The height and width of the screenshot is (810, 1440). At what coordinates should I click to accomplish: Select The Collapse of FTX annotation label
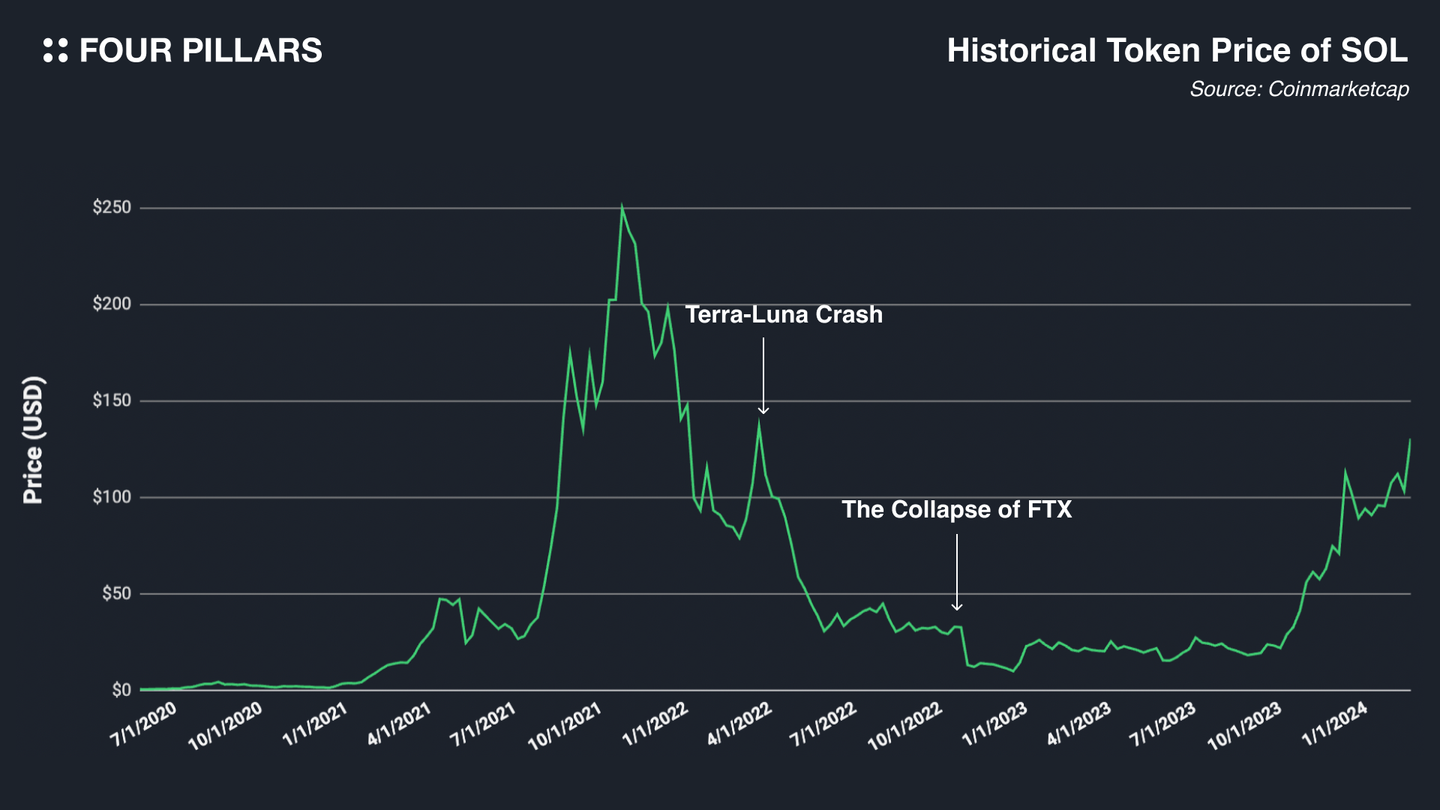(957, 510)
